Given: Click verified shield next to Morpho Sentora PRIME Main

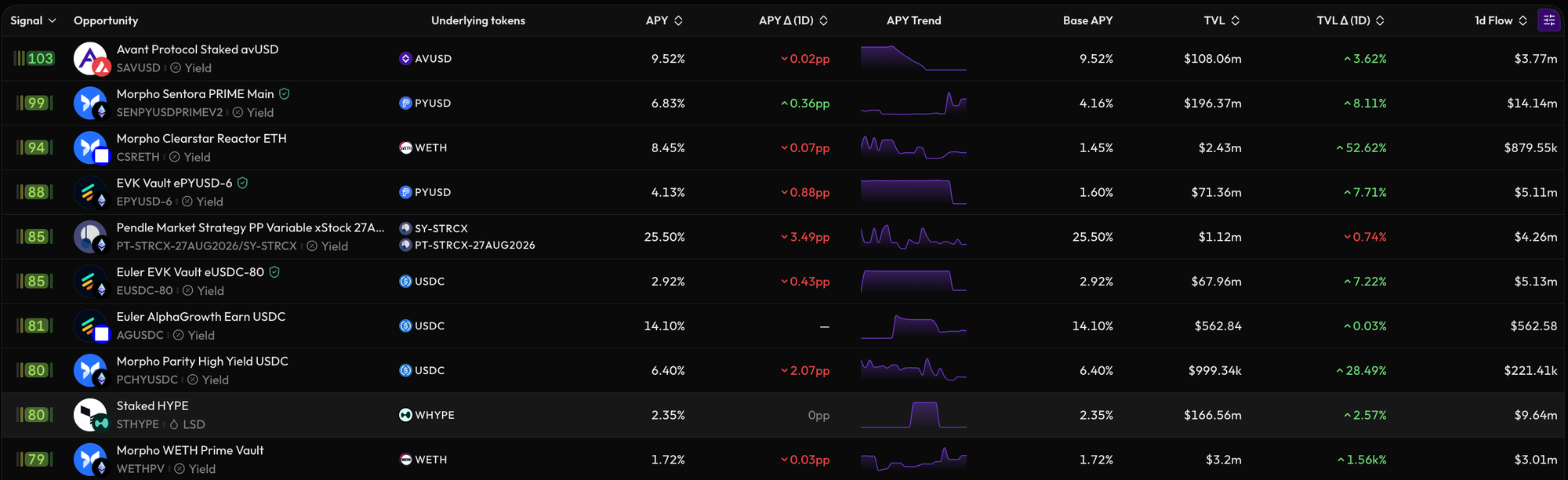Looking at the screenshot, I should click(x=285, y=94).
